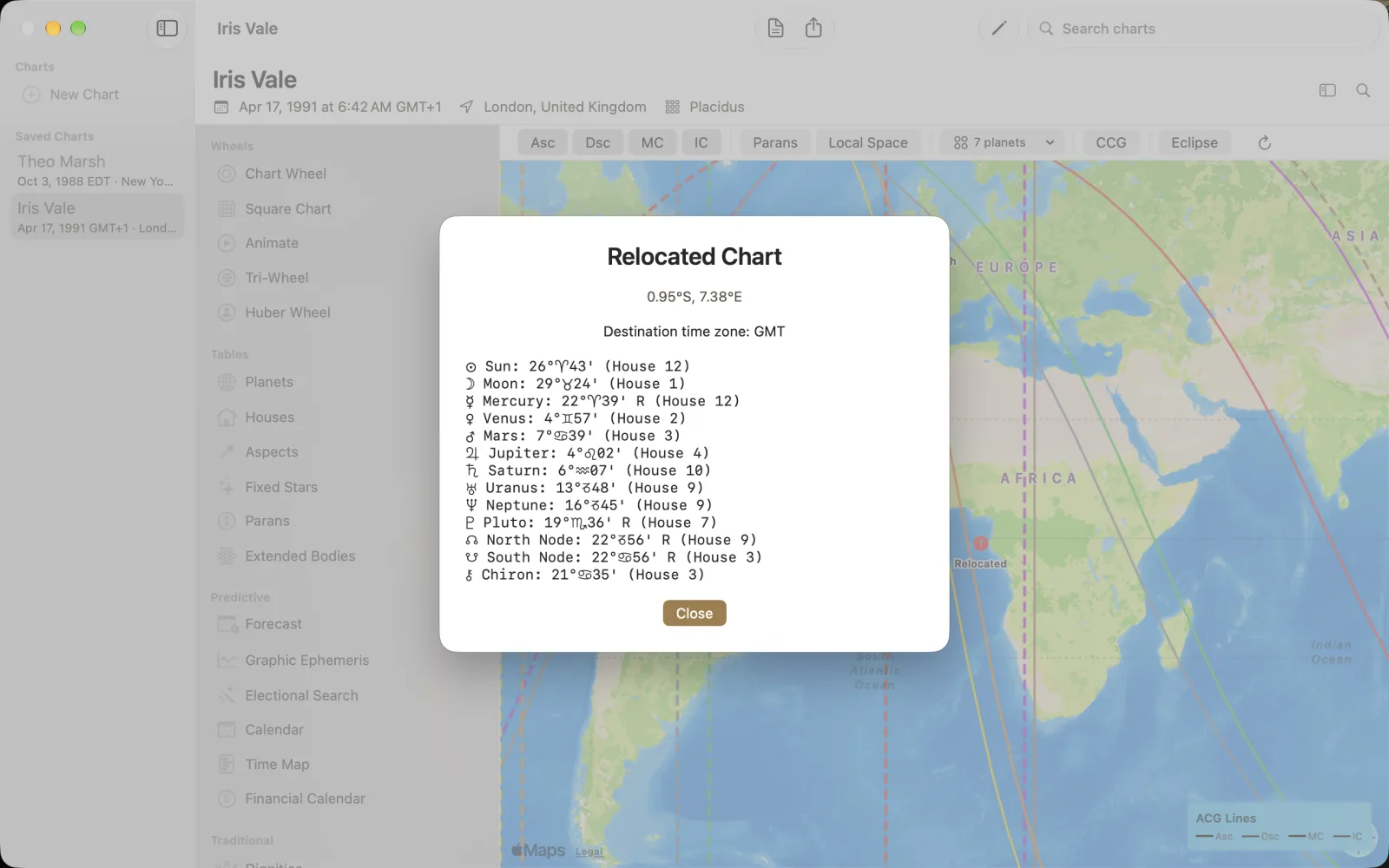Create a New Chart

(84, 95)
